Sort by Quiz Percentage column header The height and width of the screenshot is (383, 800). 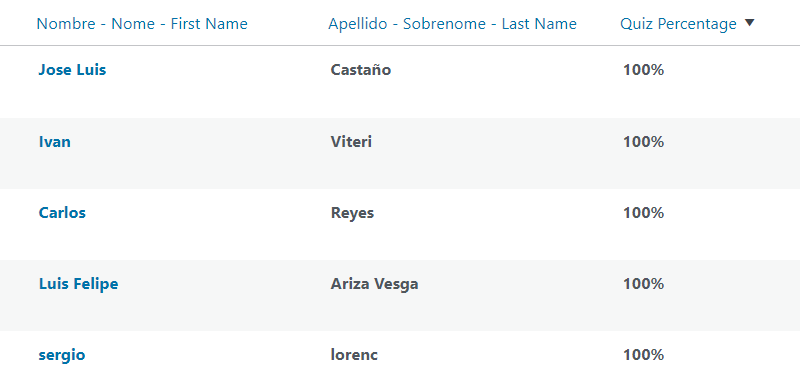(x=687, y=23)
